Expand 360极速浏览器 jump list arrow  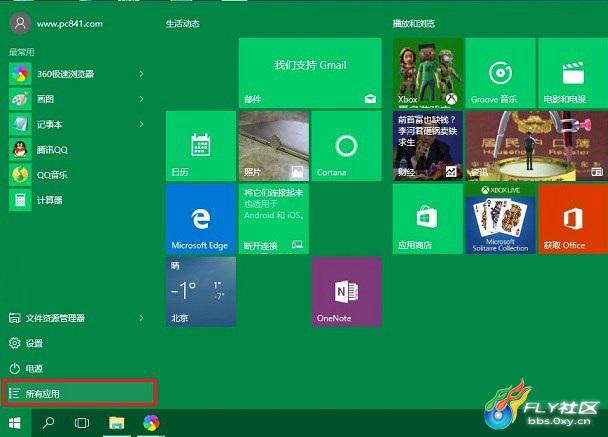coord(142,74)
